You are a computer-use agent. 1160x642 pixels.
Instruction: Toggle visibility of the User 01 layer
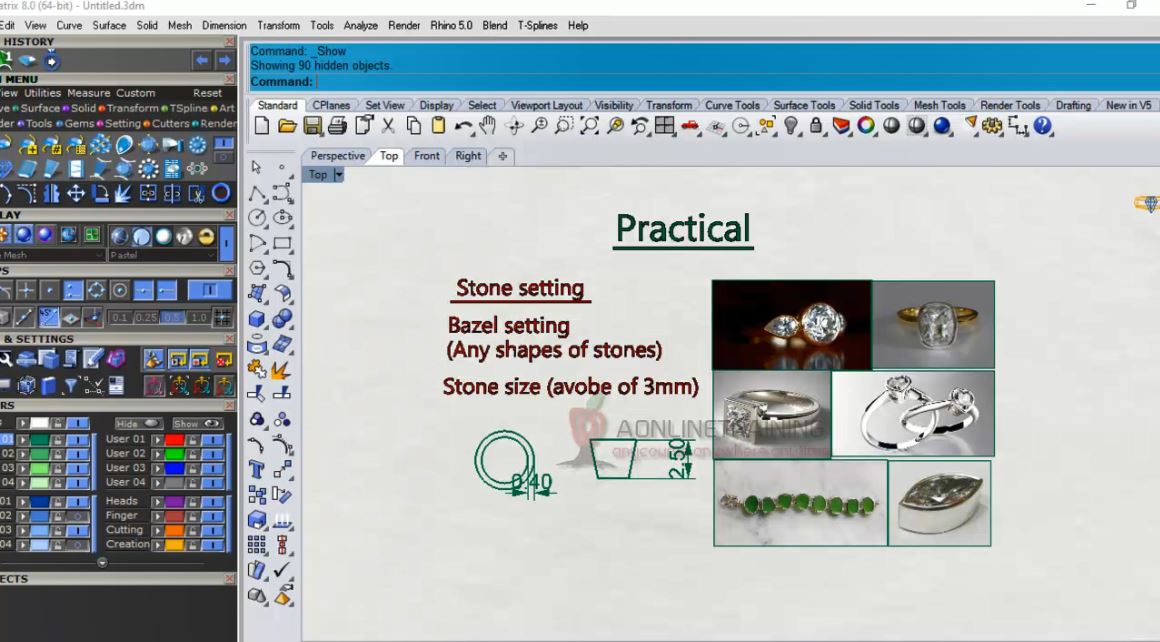tap(213, 439)
